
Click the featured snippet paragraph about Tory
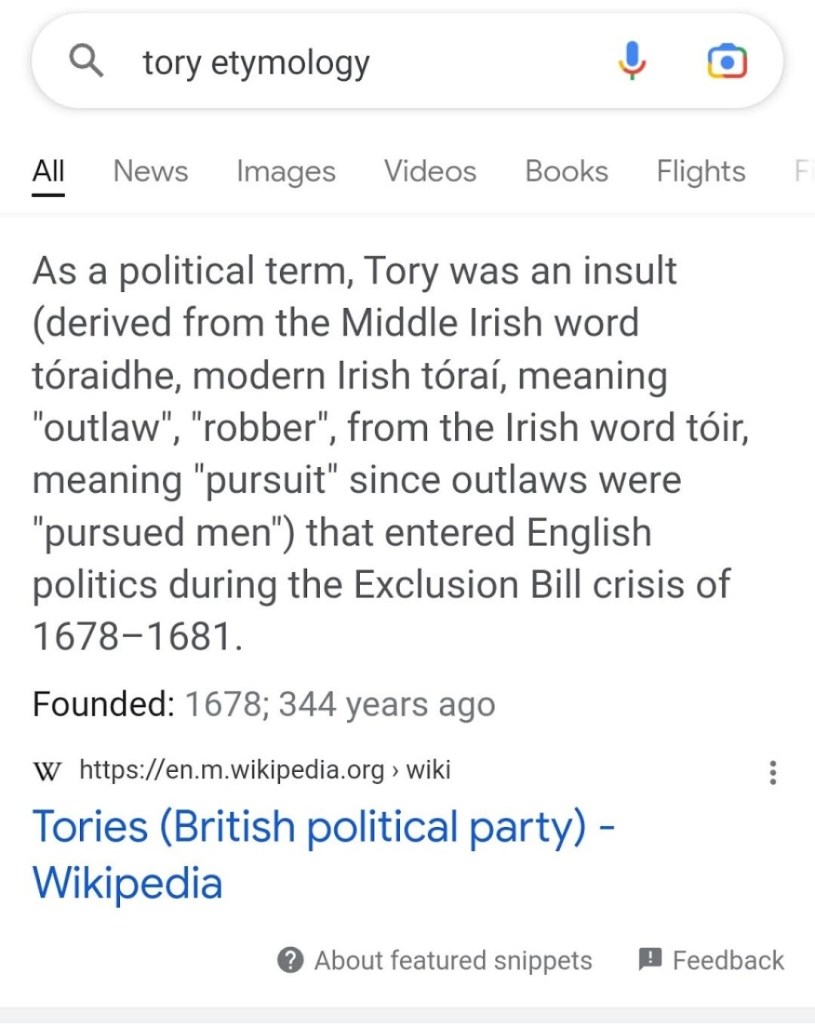[380, 452]
